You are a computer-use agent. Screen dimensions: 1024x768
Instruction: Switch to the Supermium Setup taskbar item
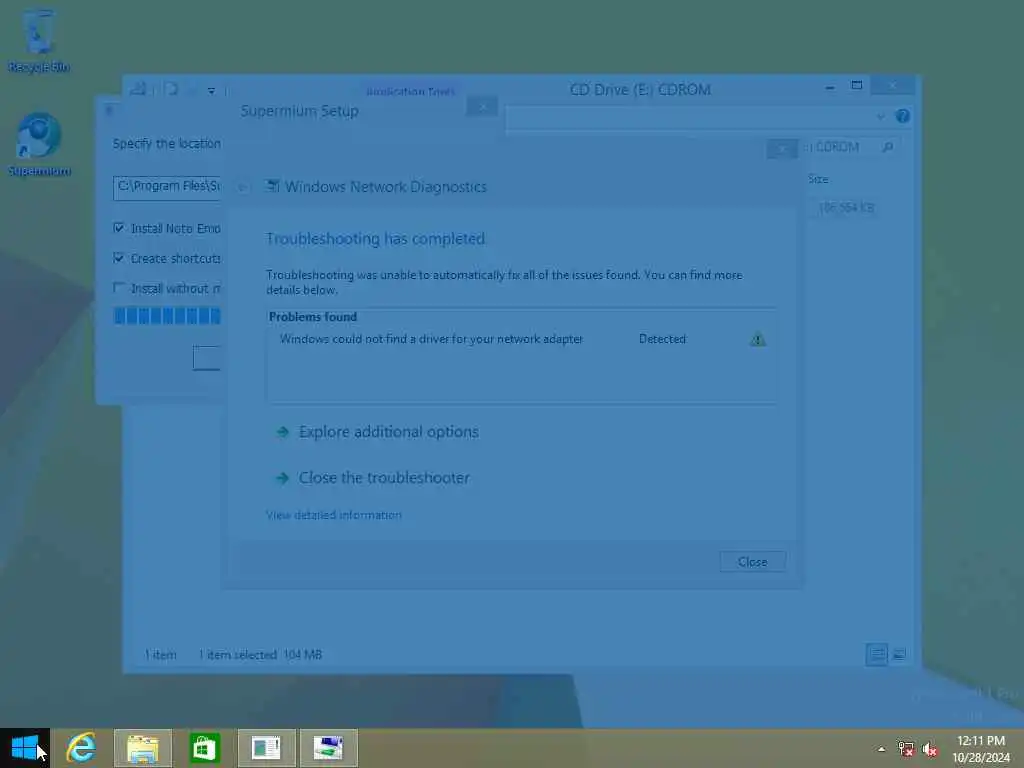pyautogui.click(x=266, y=748)
